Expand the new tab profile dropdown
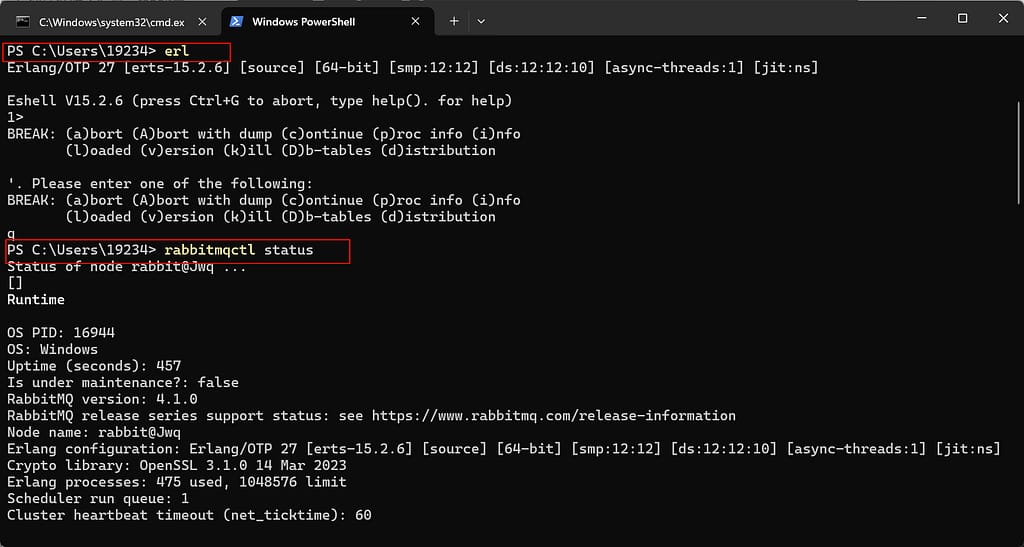 coord(481,21)
